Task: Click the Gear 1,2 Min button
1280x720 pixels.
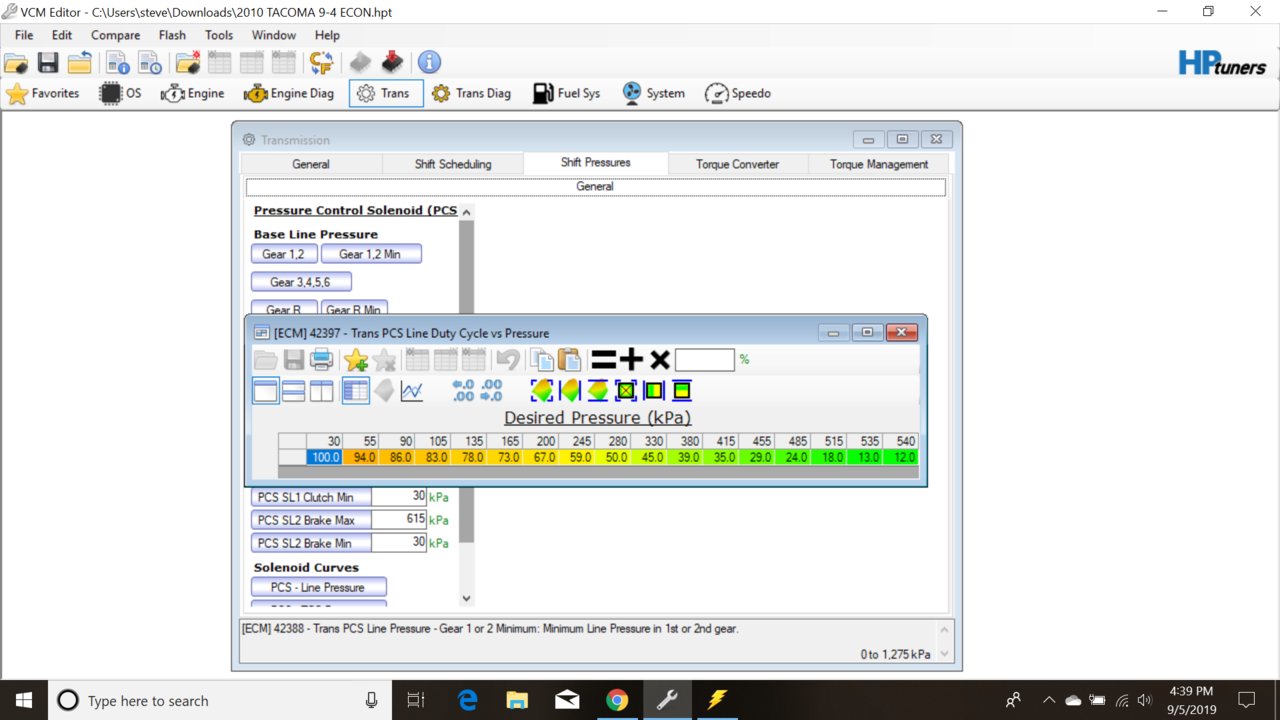Action: tap(370, 254)
